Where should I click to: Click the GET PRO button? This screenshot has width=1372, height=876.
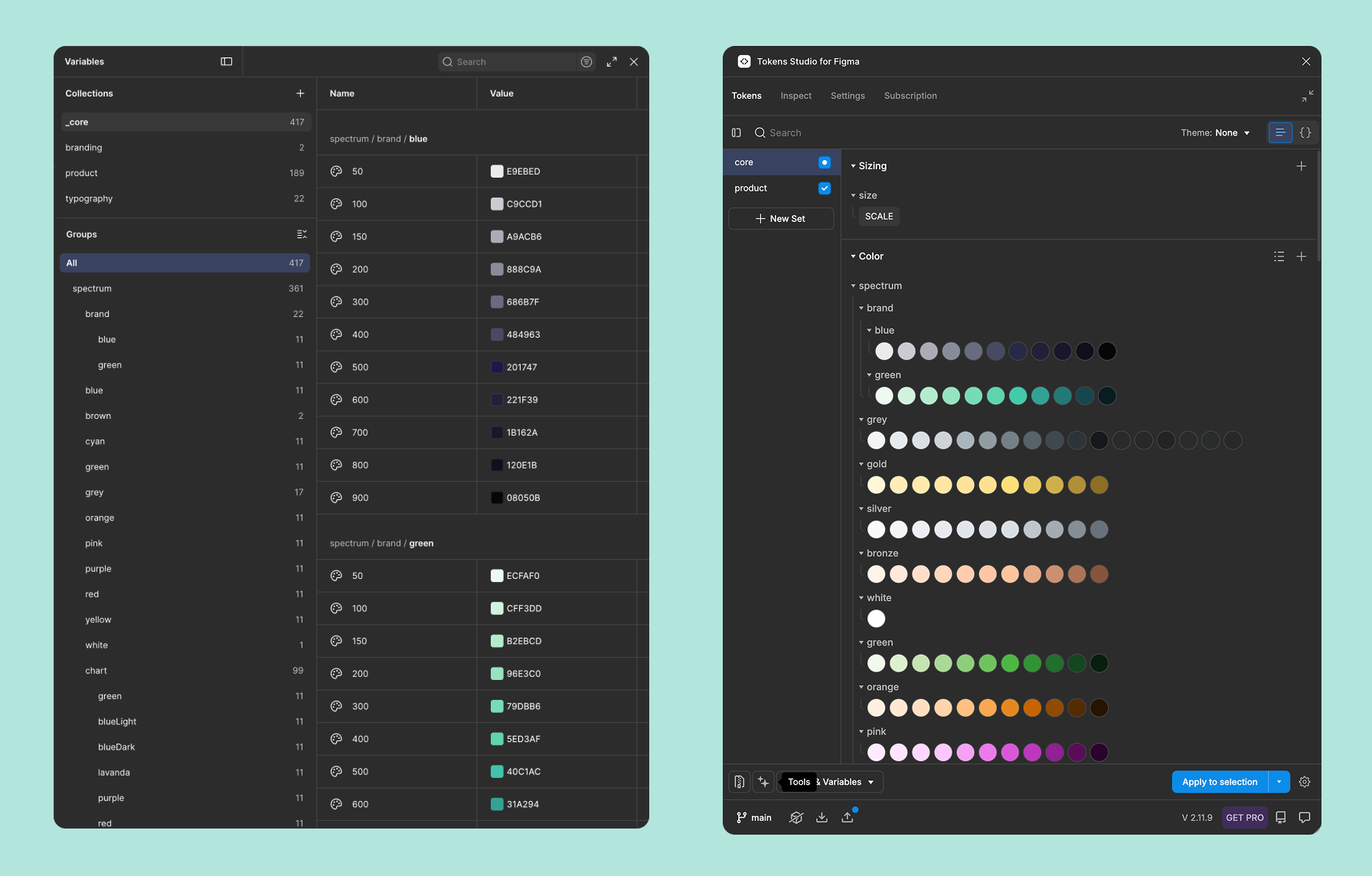click(1245, 818)
